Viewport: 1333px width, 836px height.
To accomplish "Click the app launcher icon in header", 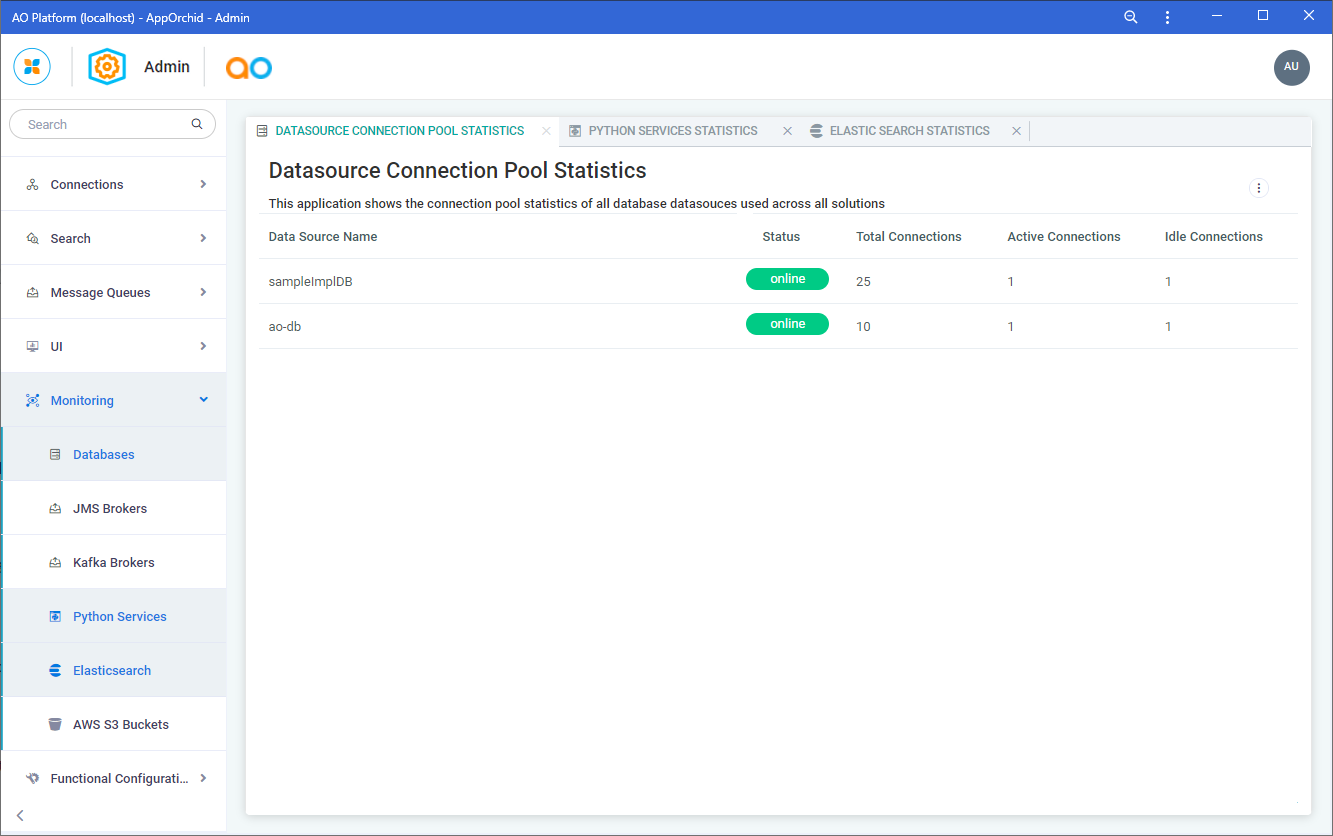I will click(32, 67).
